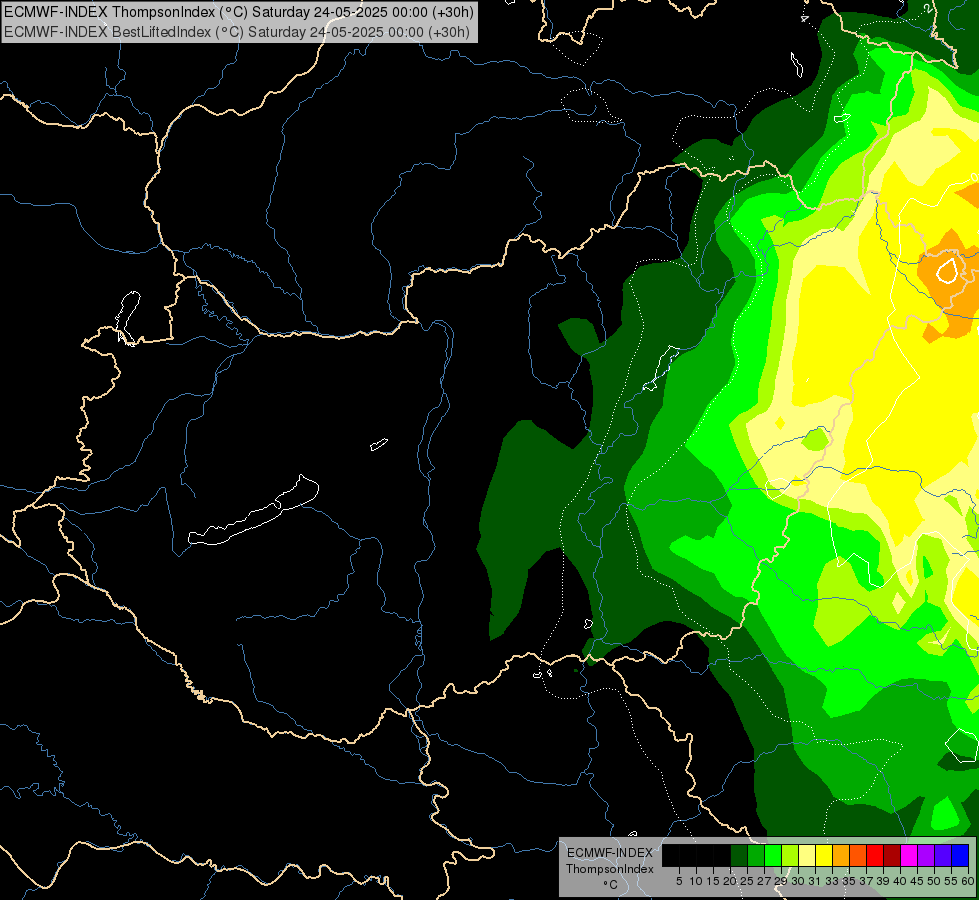Click the legend tick value "50"
979x900 pixels.
(935, 881)
